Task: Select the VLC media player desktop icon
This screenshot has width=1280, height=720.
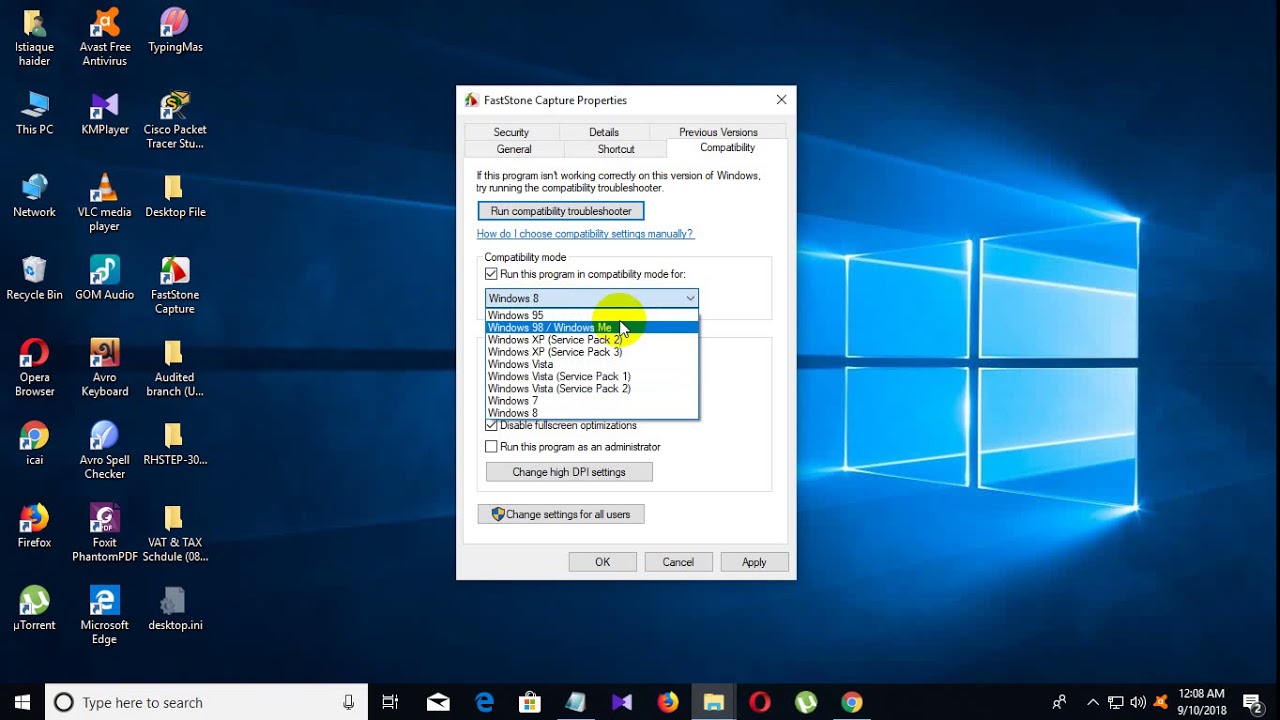Action: 104,203
